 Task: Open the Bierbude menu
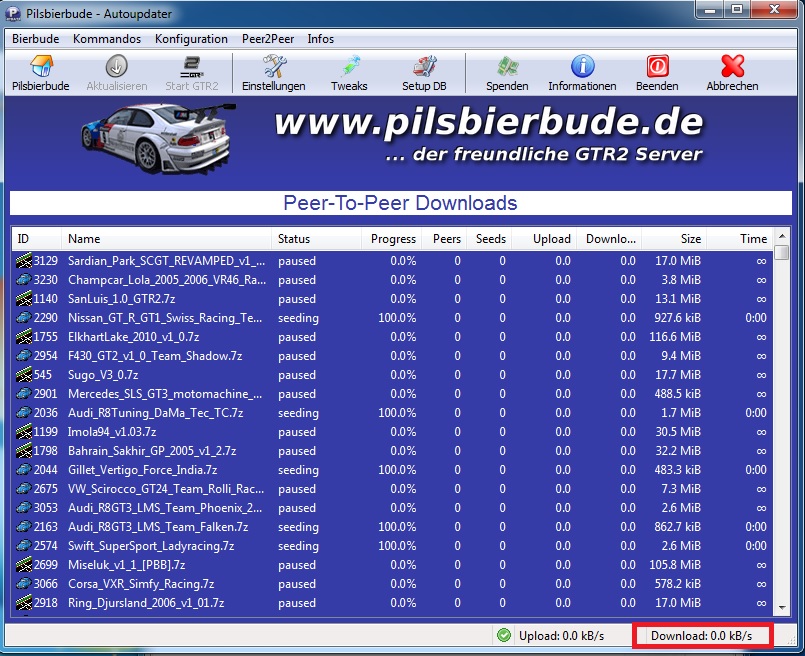(x=35, y=39)
